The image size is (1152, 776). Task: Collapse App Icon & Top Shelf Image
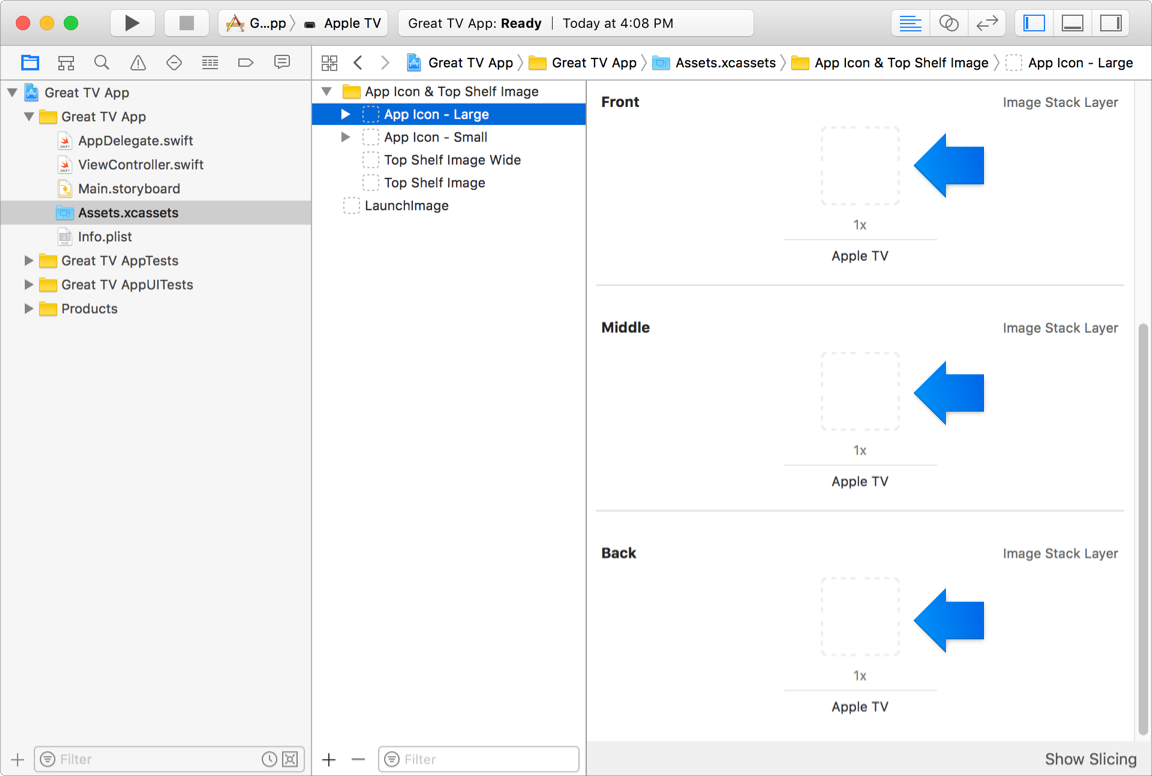[x=326, y=92]
